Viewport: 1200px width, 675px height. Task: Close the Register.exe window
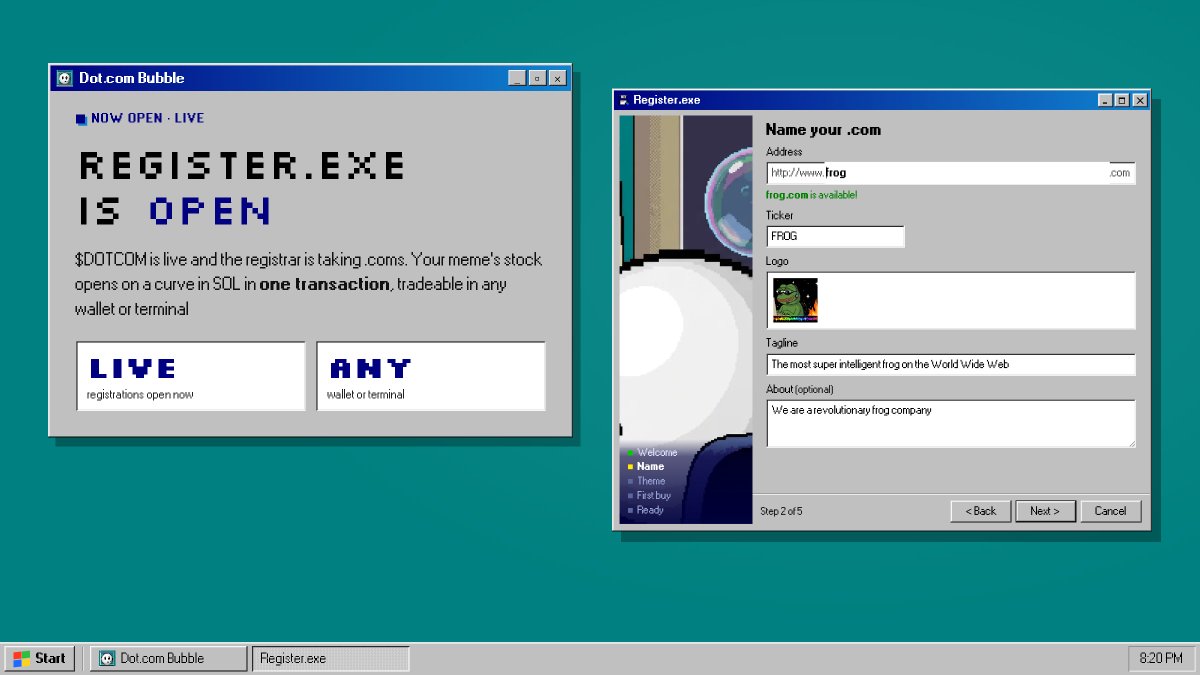[x=1138, y=100]
